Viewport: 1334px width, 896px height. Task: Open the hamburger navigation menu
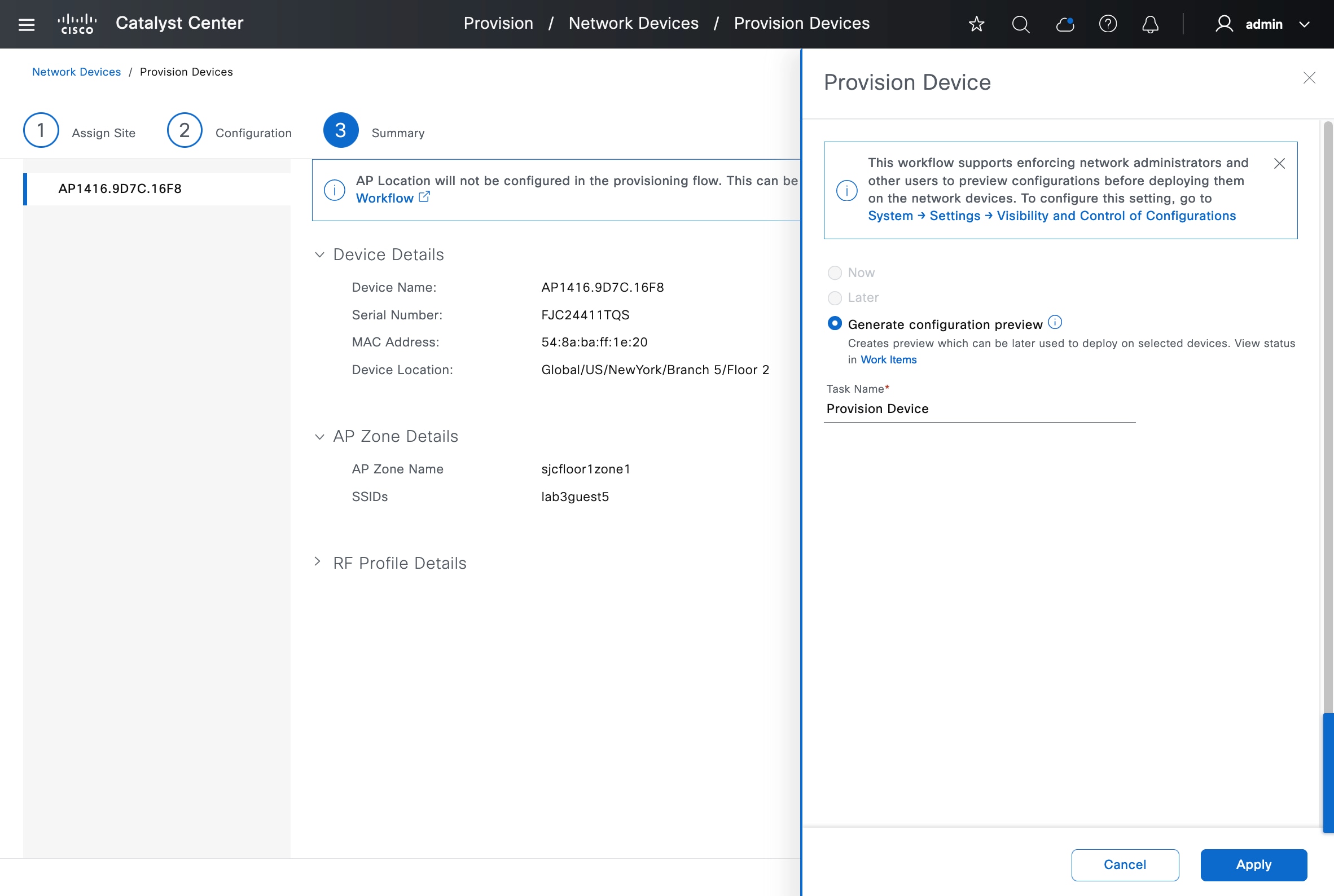[x=27, y=24]
